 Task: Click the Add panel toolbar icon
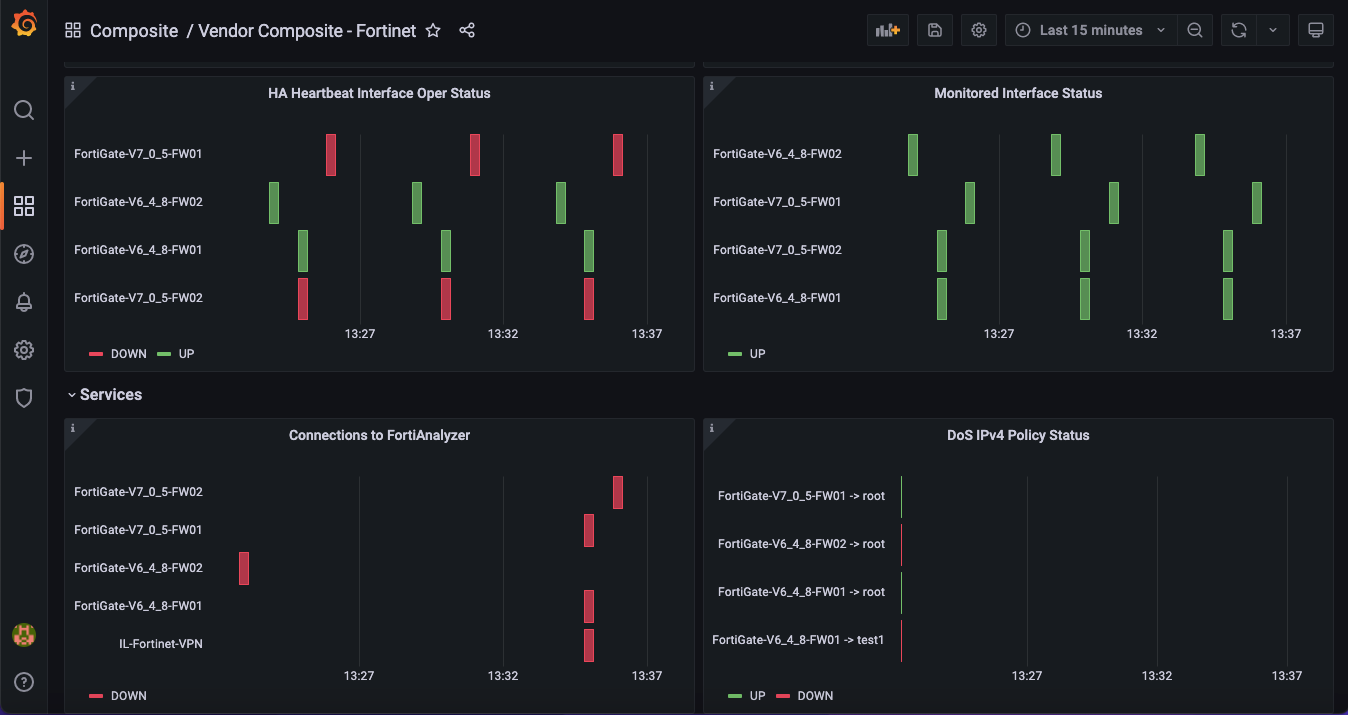coord(888,30)
